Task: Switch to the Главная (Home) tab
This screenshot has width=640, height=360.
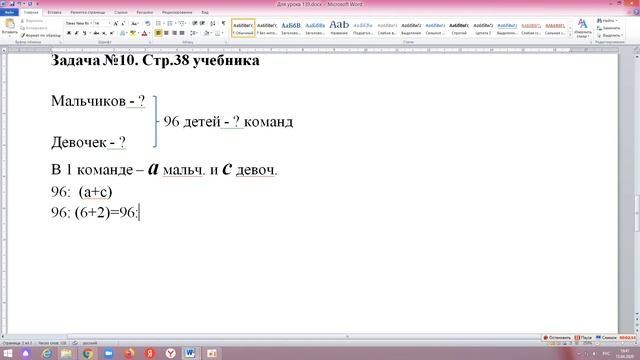Action: tap(31, 12)
